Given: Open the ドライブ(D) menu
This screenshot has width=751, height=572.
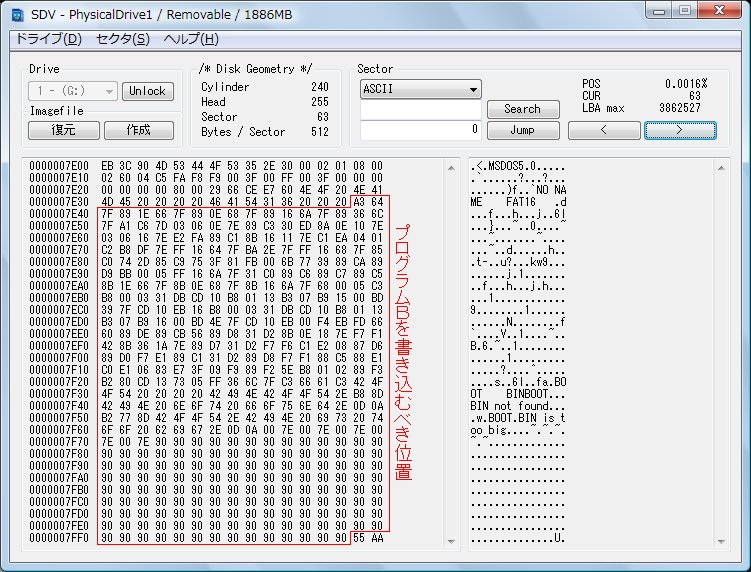Looking at the screenshot, I should [46, 39].
